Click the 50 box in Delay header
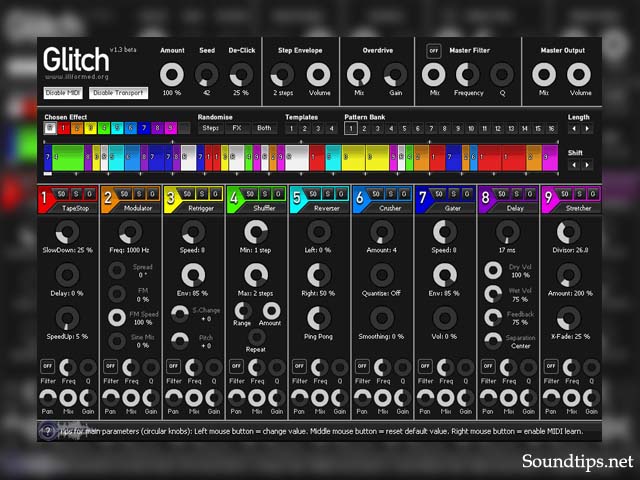640x480 pixels. click(x=502, y=194)
